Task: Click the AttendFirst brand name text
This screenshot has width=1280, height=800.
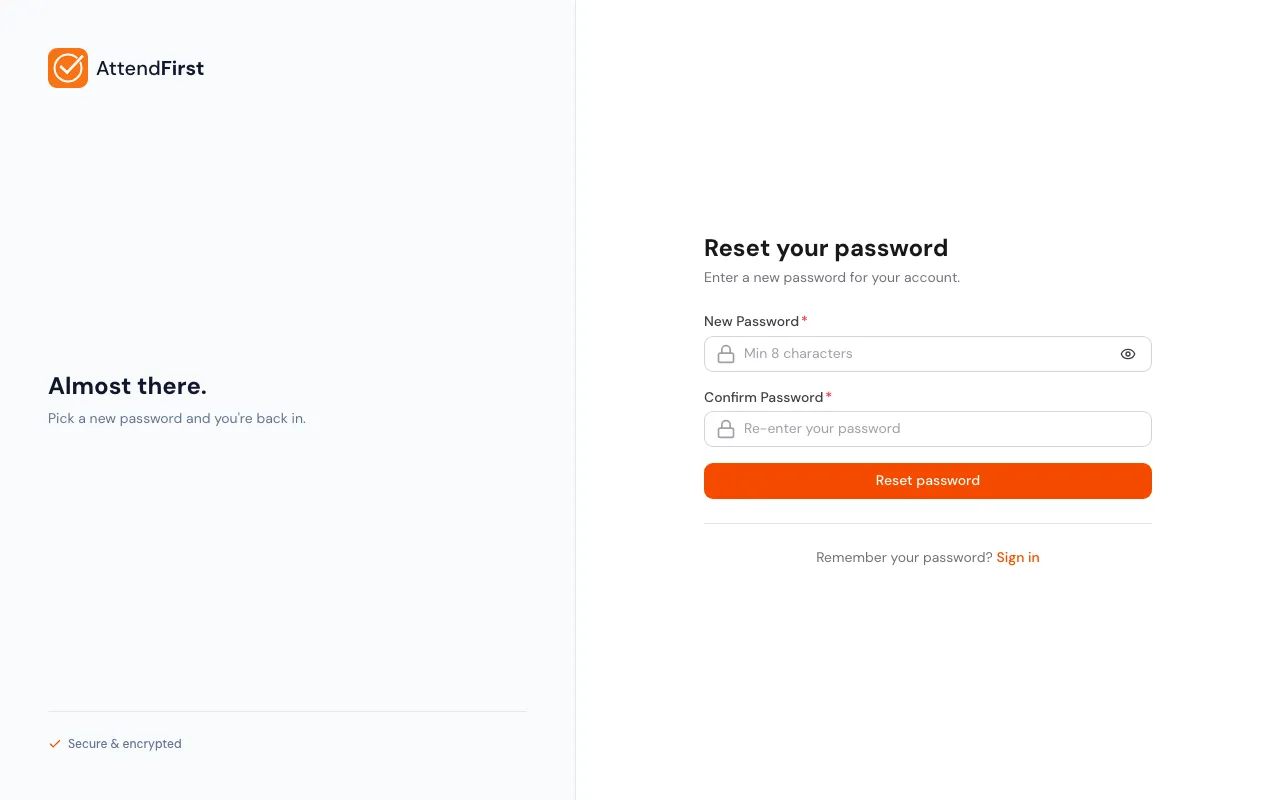Action: coord(150,68)
